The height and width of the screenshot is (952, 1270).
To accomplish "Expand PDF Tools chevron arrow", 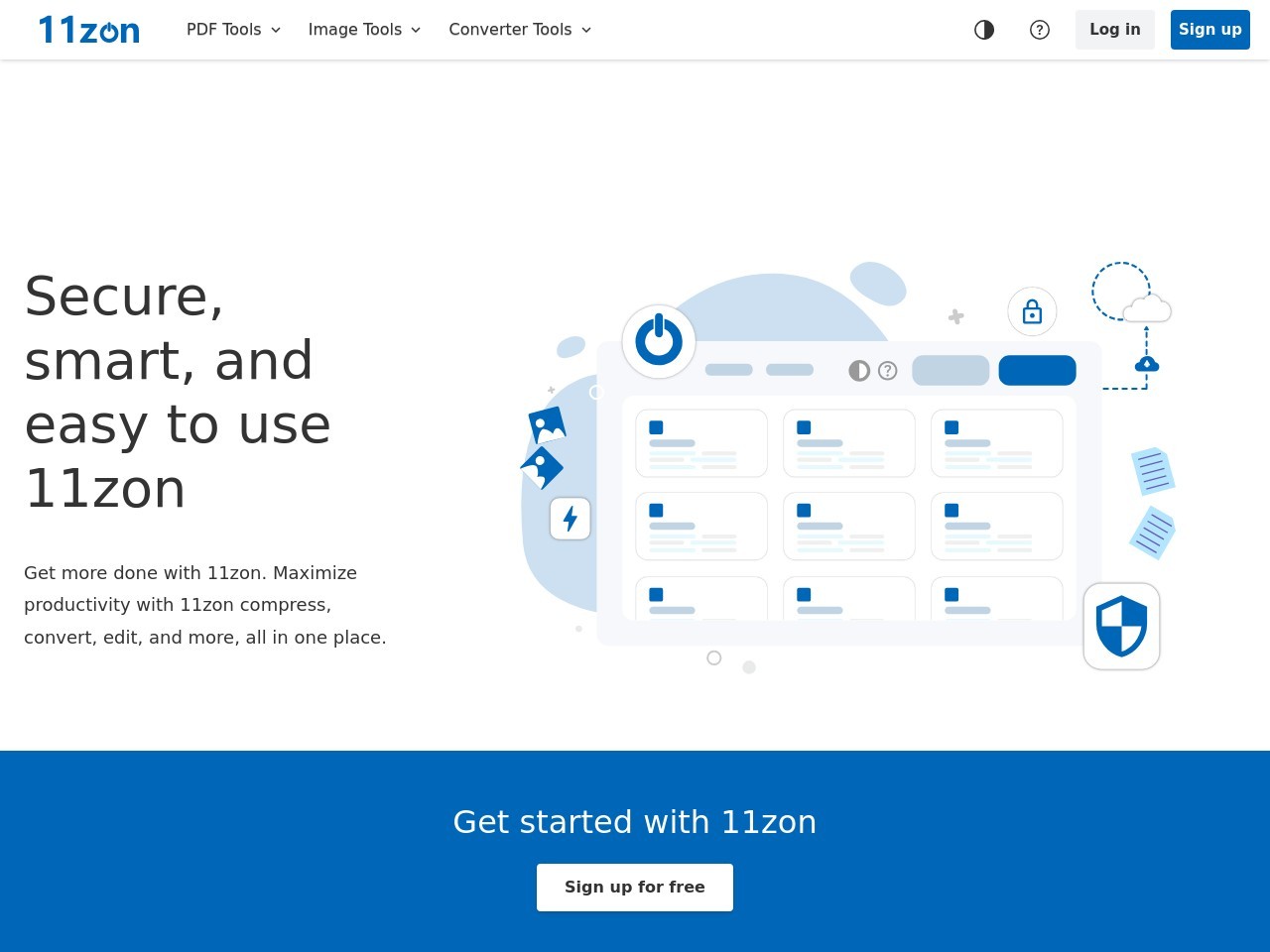I will pos(276,30).
